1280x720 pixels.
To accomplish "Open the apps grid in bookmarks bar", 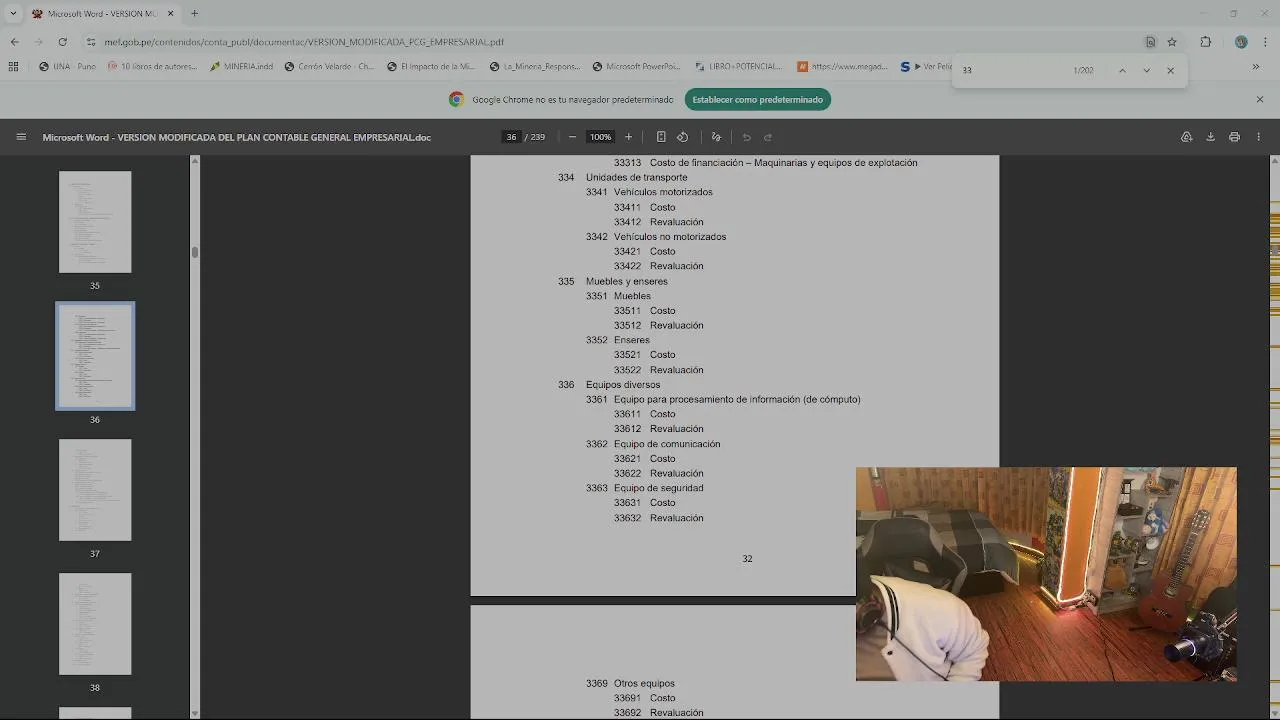I will (x=13, y=67).
